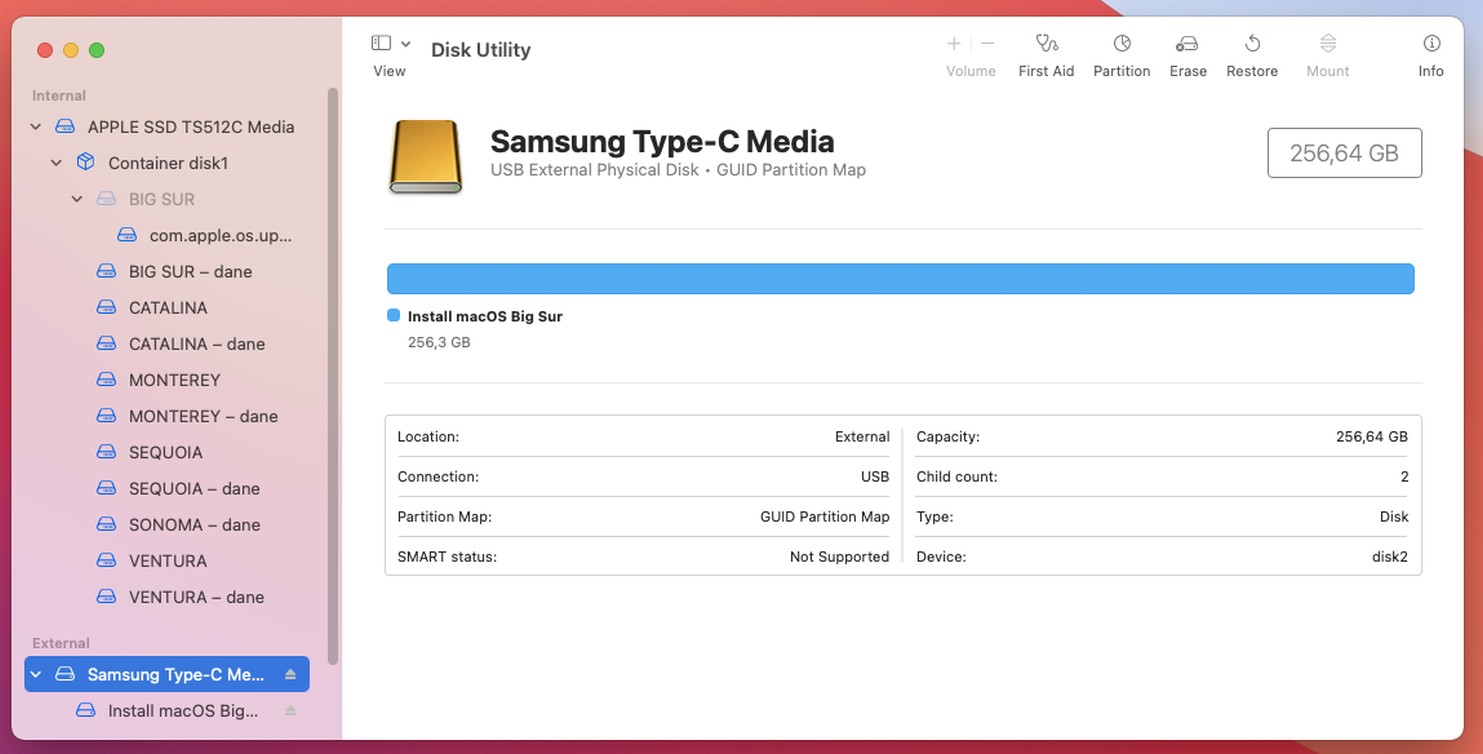Select the VENTURA volume

pyautogui.click(x=168, y=561)
